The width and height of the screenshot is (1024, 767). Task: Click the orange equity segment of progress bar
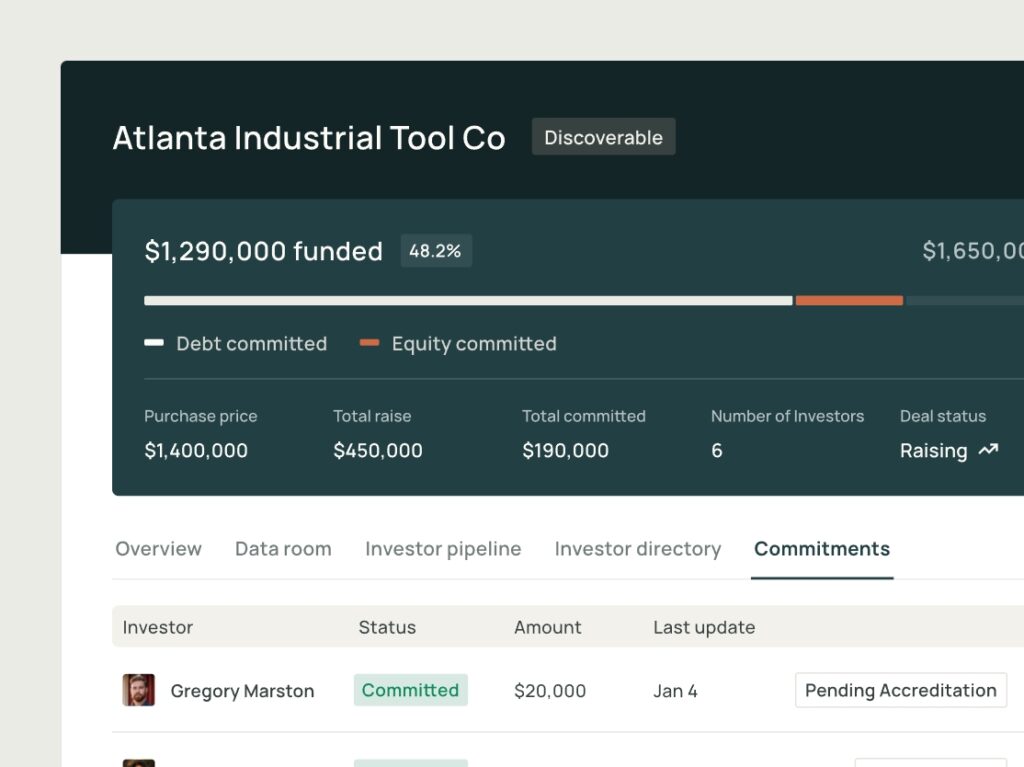(849, 300)
